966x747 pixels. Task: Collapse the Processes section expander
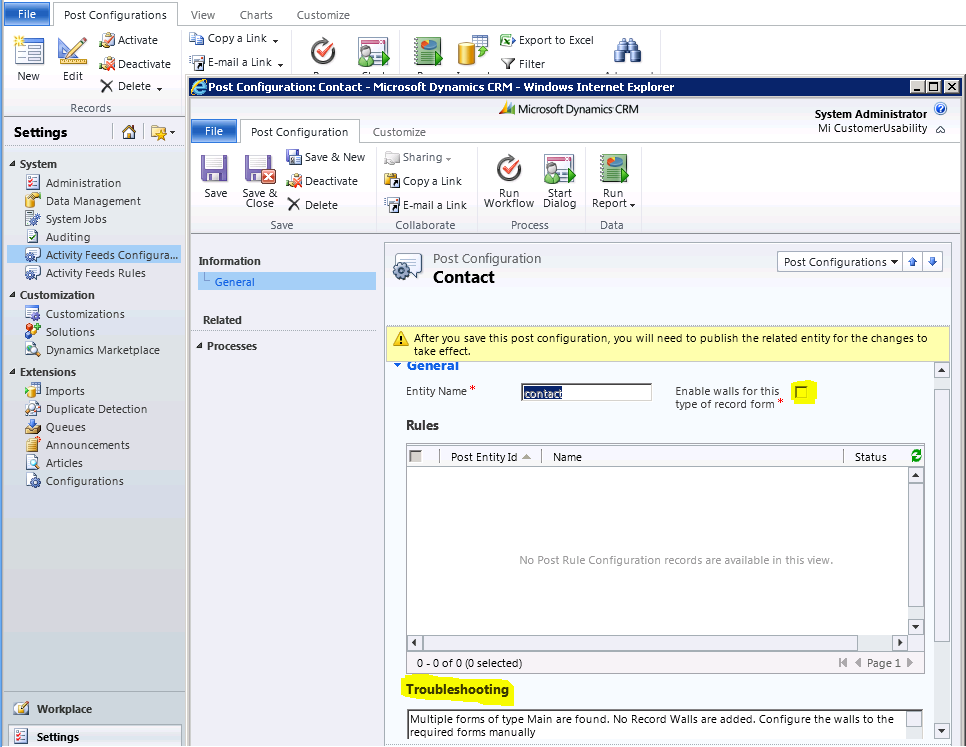tap(200, 346)
